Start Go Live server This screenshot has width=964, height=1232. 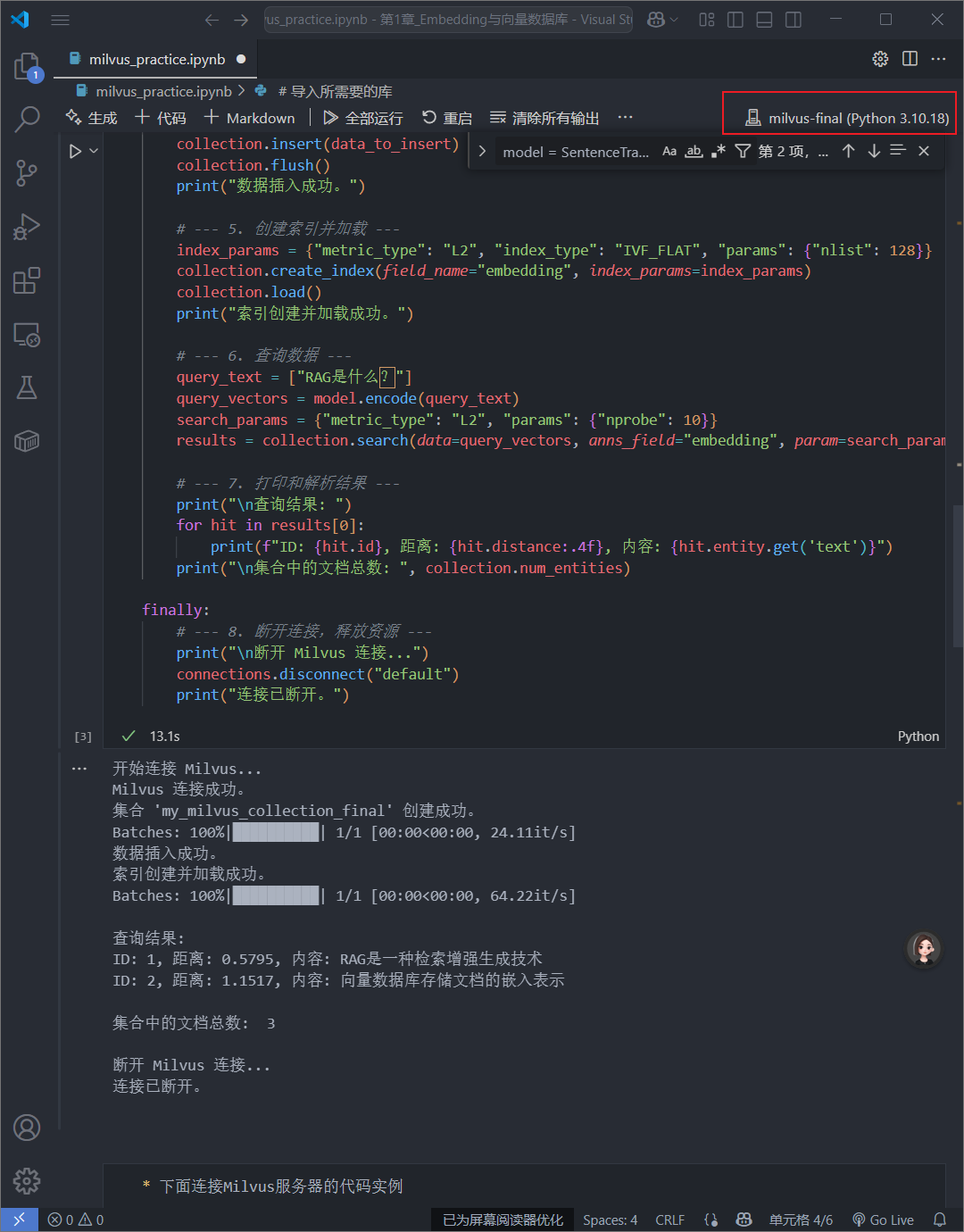click(x=883, y=1220)
